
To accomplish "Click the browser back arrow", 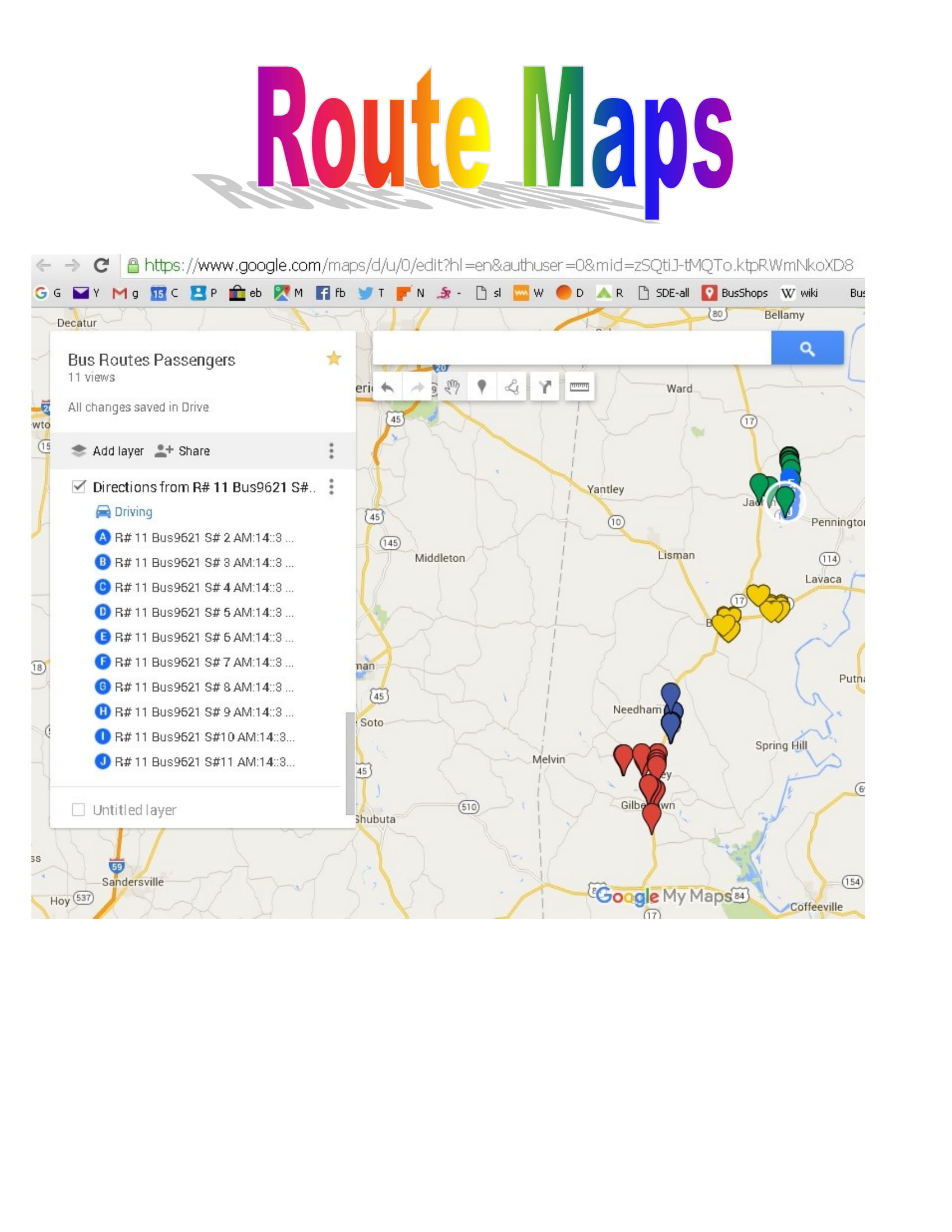I will [44, 265].
